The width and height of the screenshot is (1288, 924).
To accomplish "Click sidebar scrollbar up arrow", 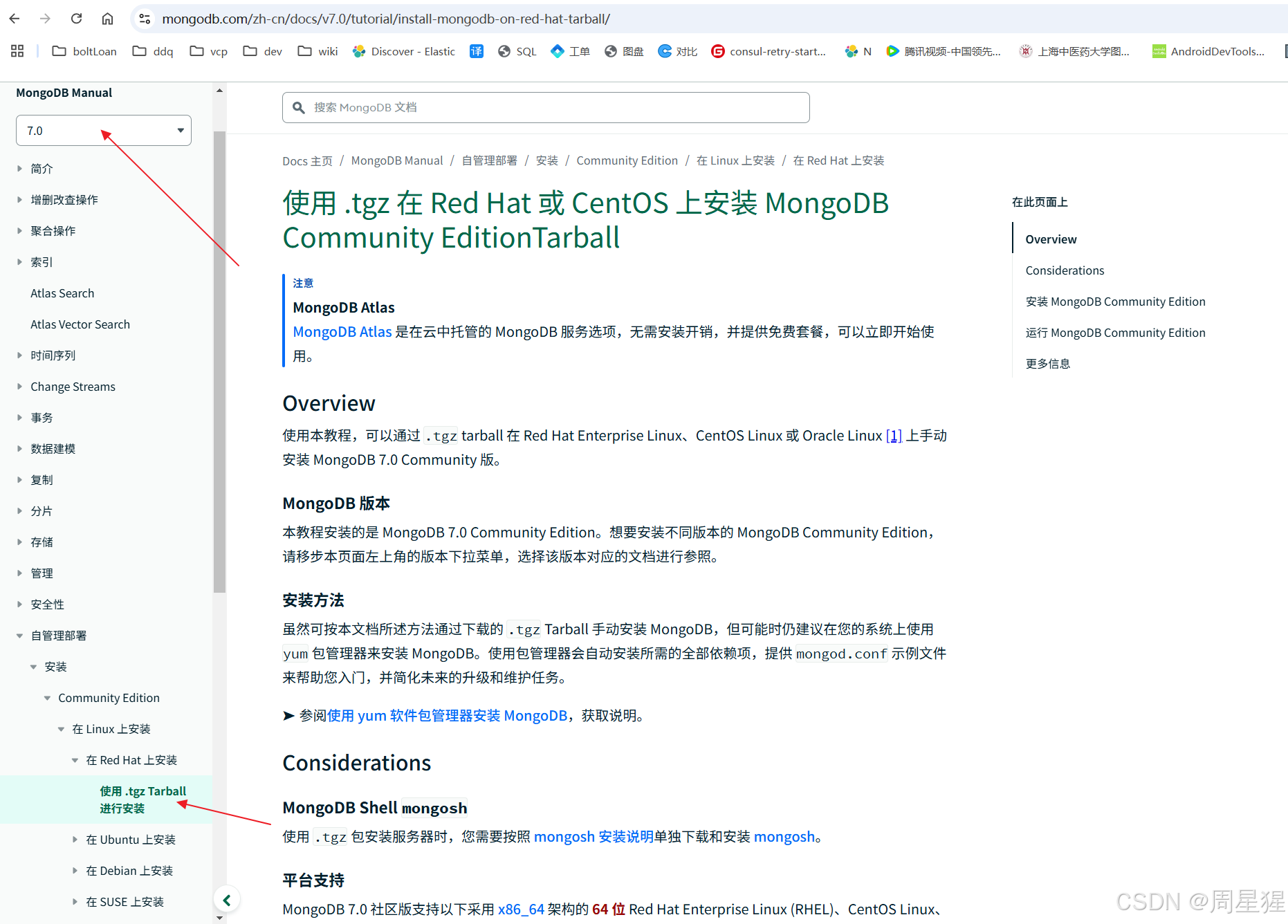I will (220, 91).
